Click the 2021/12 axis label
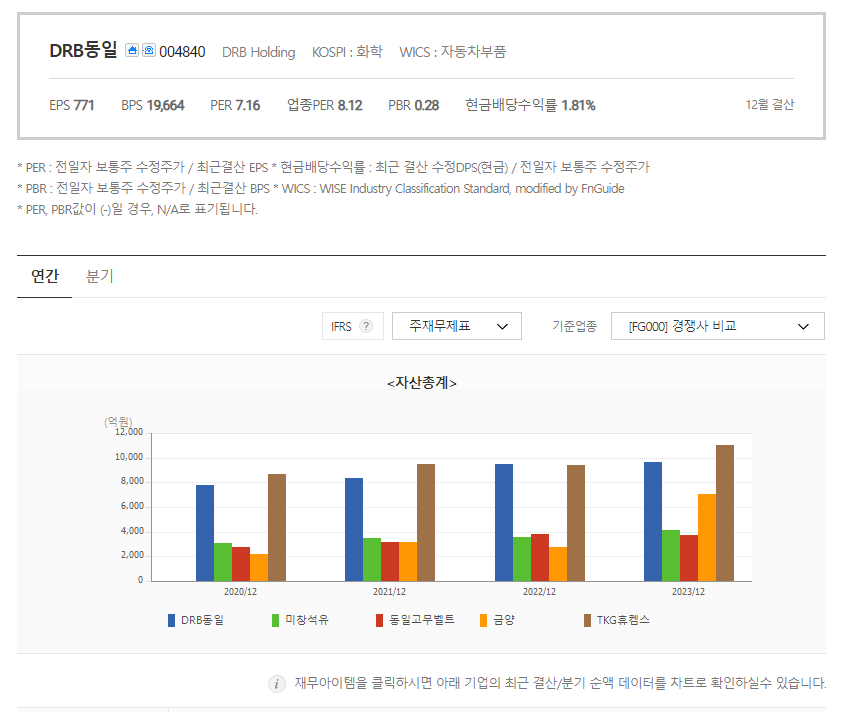This screenshot has height=712, width=841. (389, 592)
